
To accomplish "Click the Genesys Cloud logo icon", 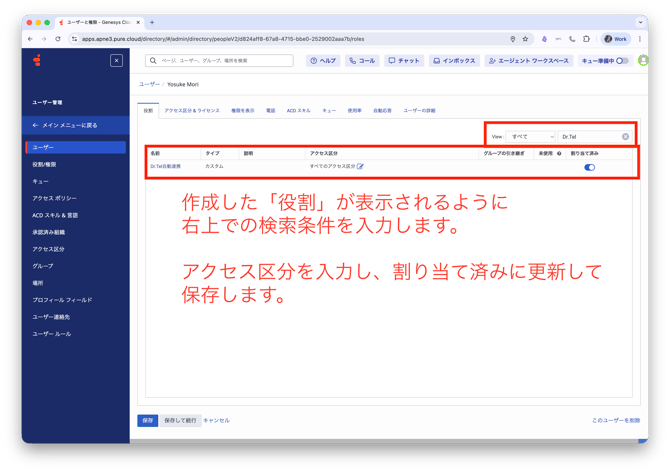I will click(x=37, y=61).
